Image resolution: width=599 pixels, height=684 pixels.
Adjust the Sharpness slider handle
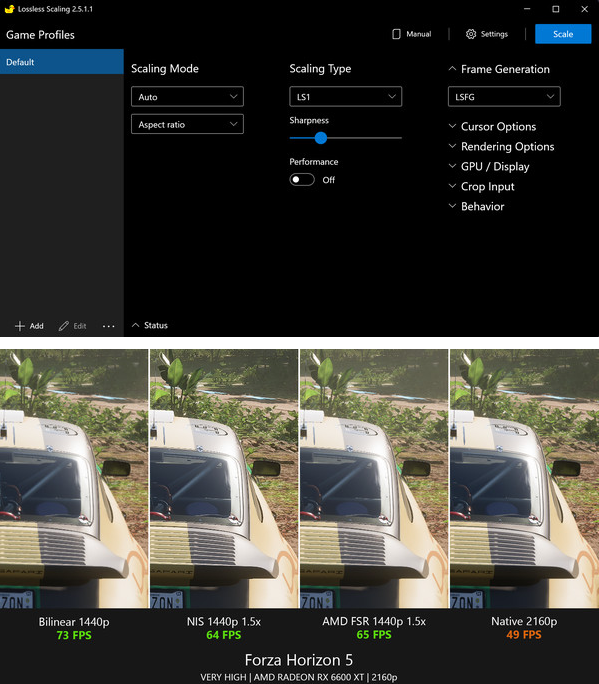(x=321, y=138)
